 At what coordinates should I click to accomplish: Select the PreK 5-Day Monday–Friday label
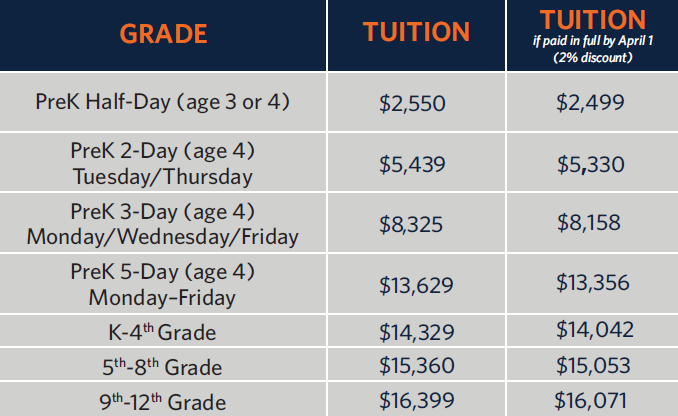click(x=164, y=284)
